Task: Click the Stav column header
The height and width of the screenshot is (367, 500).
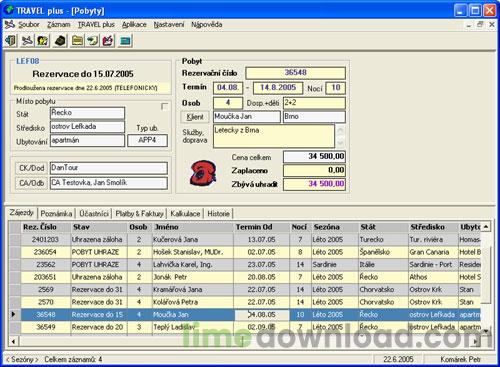Action: (x=99, y=227)
